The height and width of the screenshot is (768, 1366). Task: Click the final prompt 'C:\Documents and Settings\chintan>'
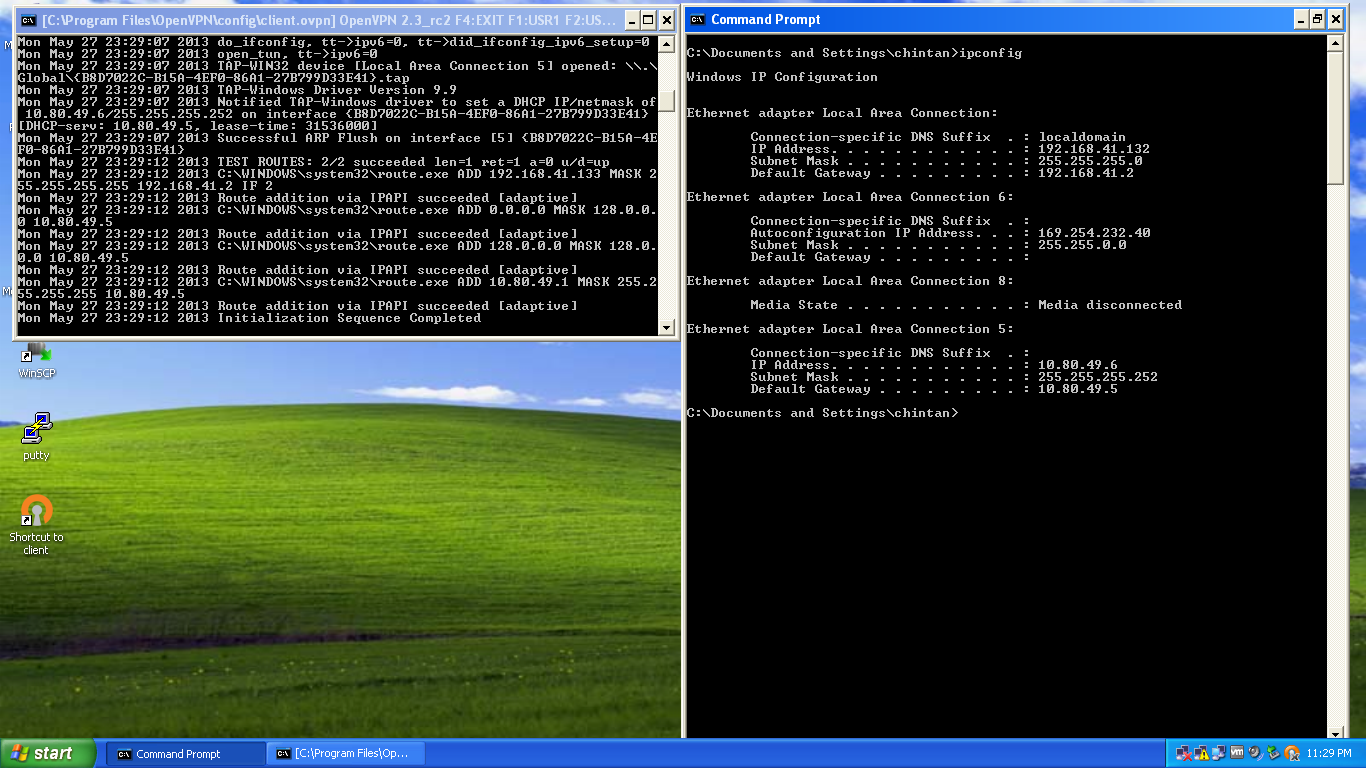pos(822,413)
